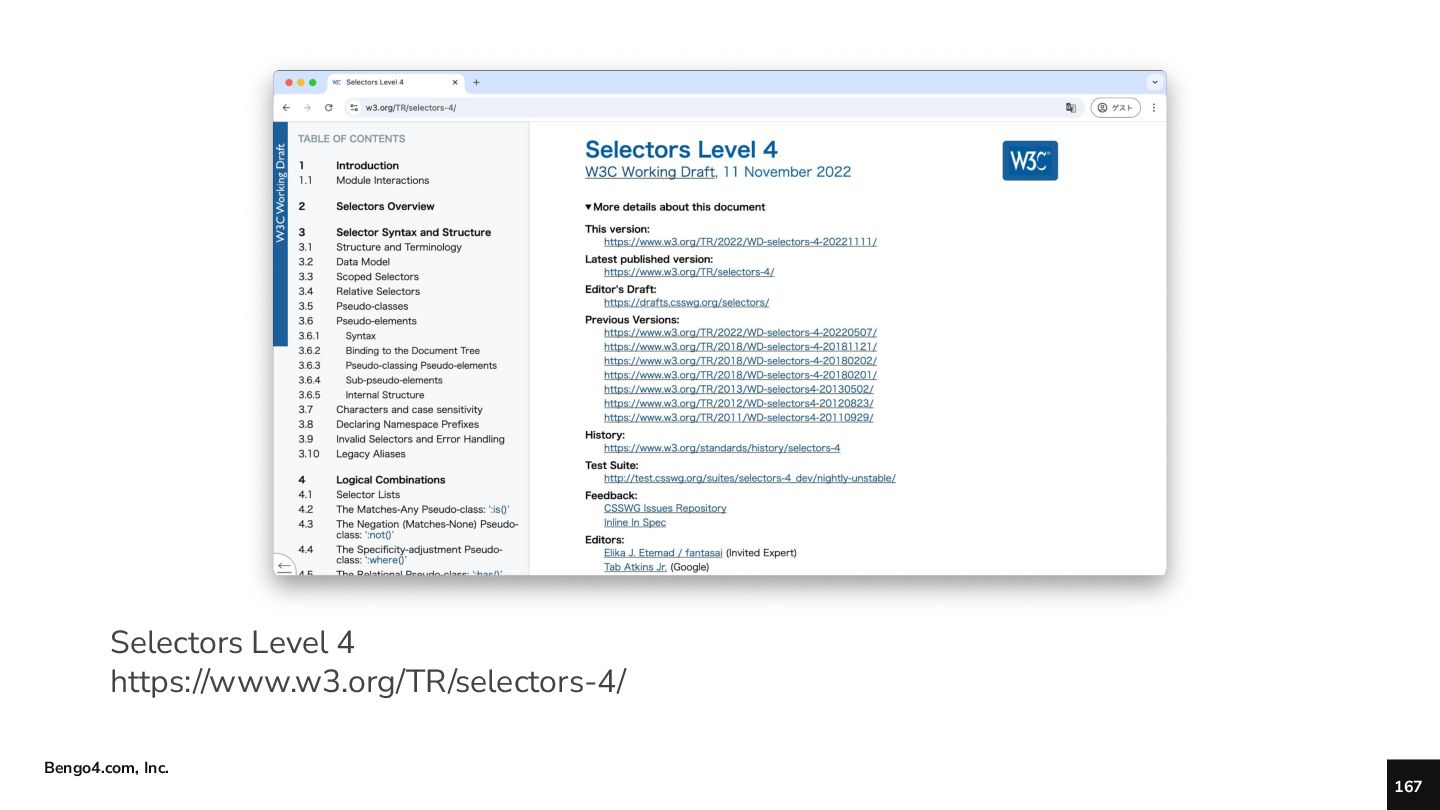The image size is (1440, 810).
Task: Open previous version WD-selectors-4-20180202 link
Action: tap(740, 361)
